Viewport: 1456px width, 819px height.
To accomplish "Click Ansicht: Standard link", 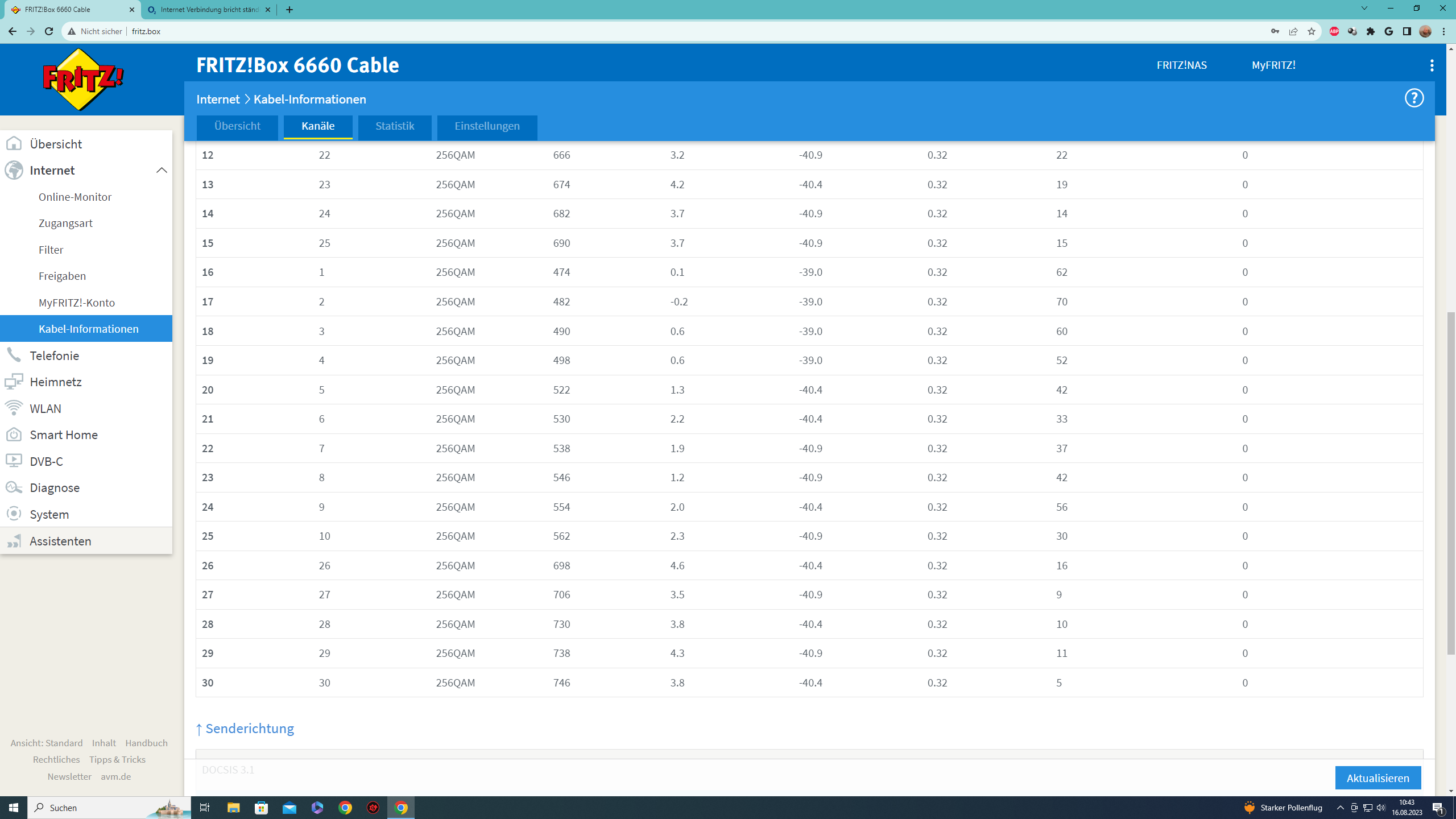I will [47, 743].
